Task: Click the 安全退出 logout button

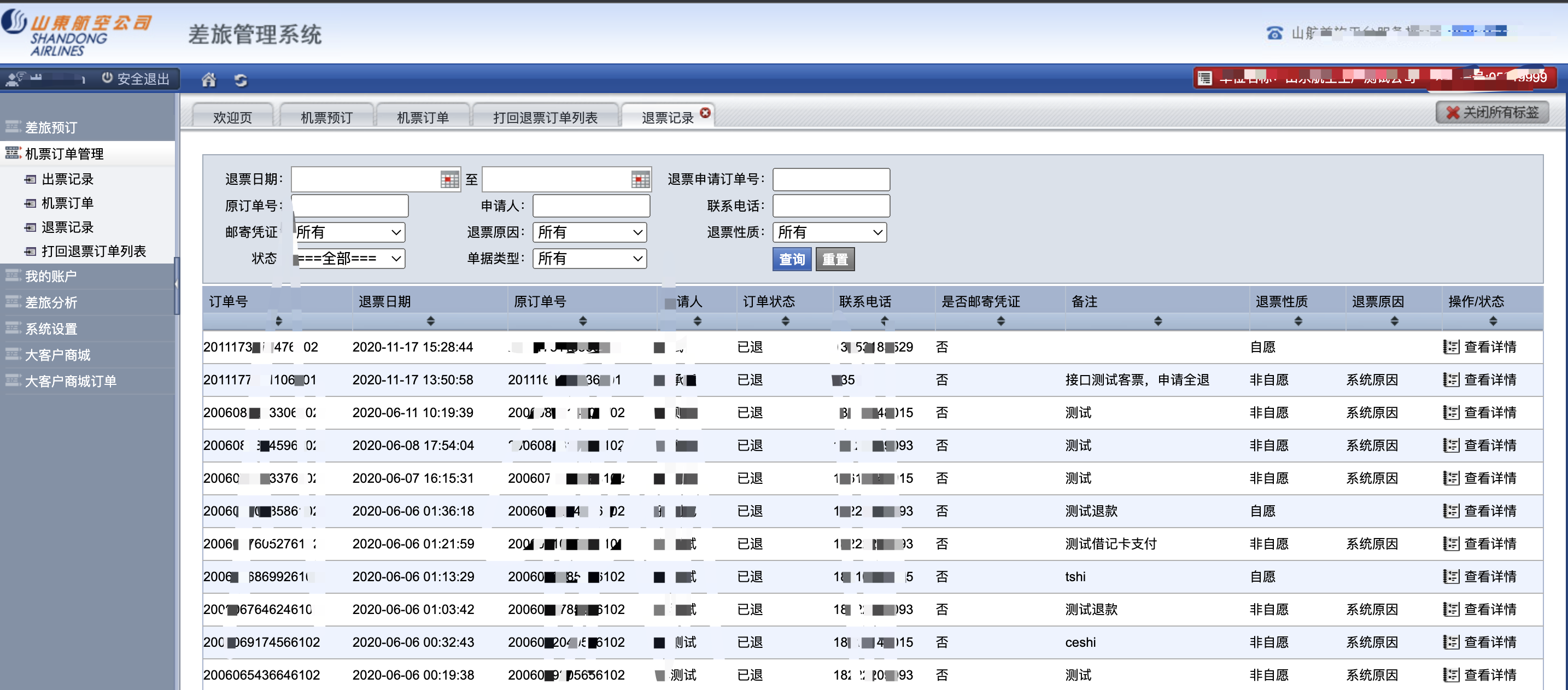Action: 136,79
